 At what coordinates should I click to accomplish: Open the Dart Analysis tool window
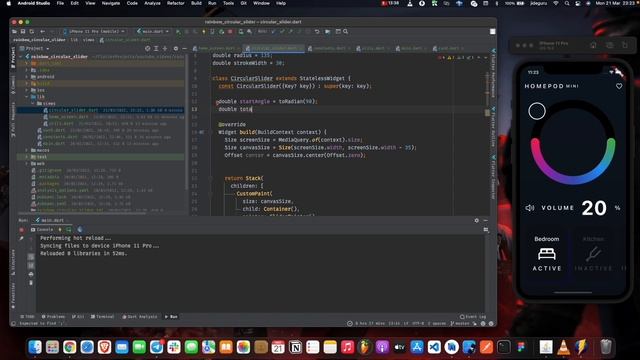pyautogui.click(x=140, y=317)
